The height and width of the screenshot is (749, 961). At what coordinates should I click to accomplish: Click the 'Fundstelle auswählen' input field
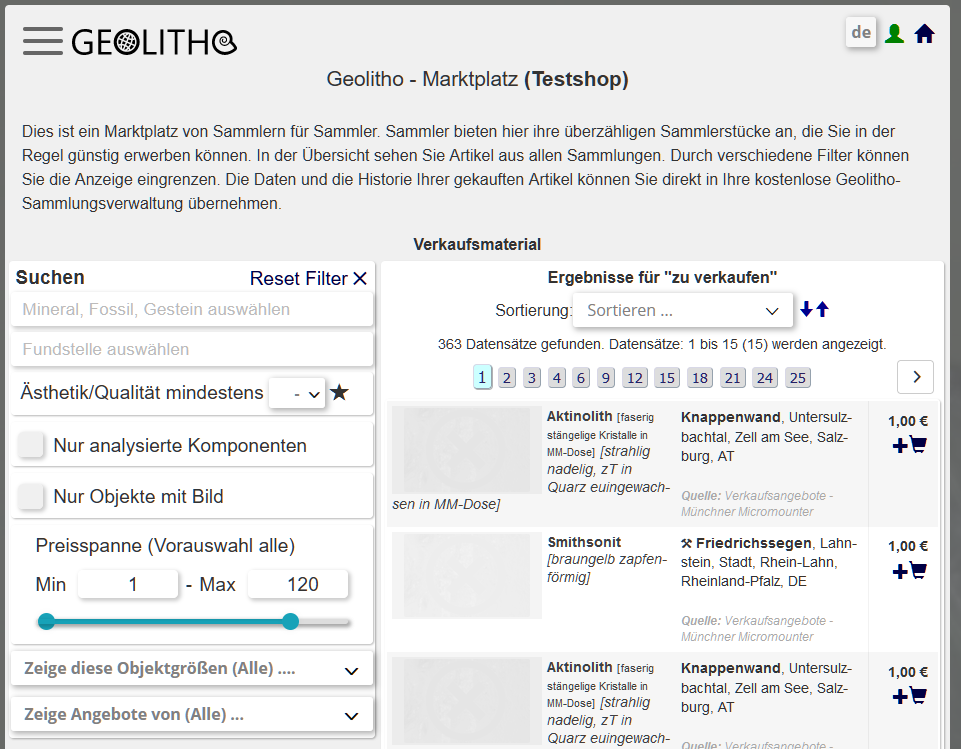click(x=192, y=350)
